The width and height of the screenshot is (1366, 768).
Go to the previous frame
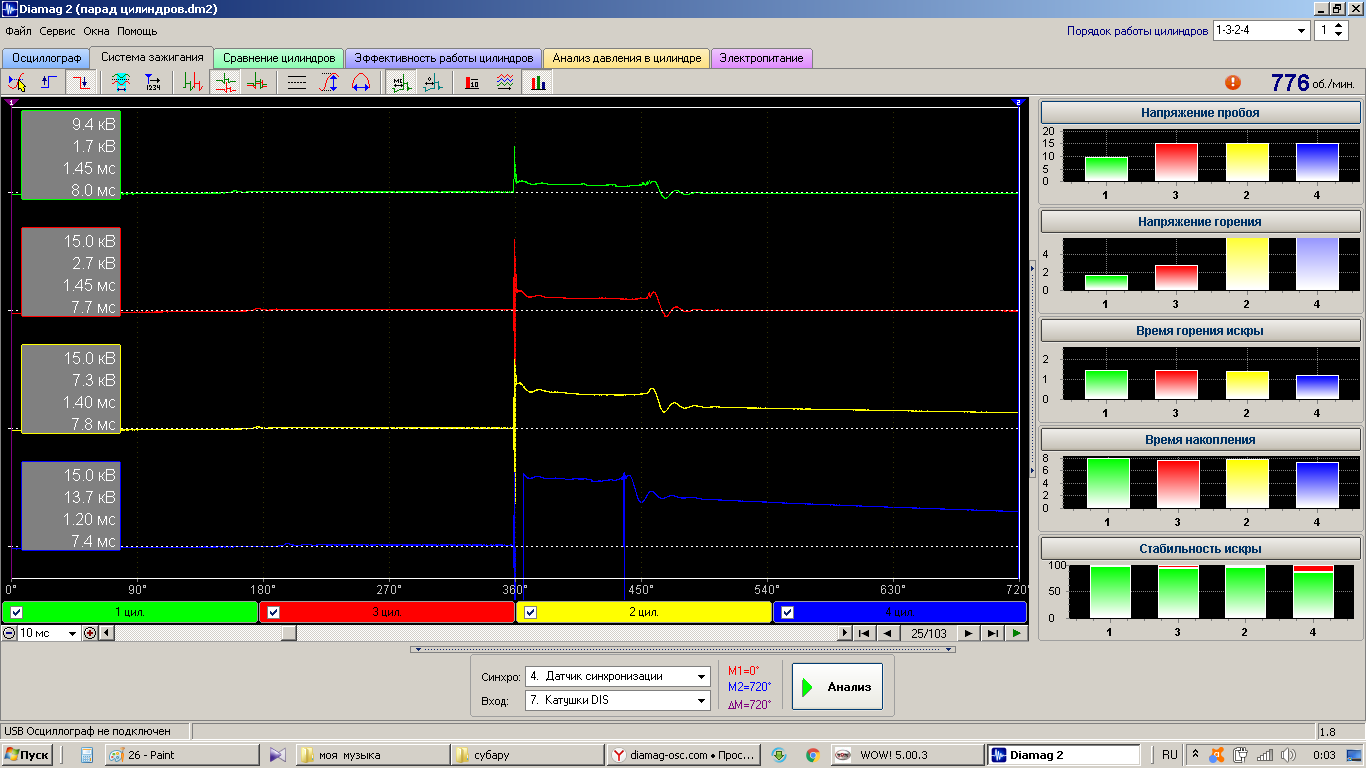point(886,633)
